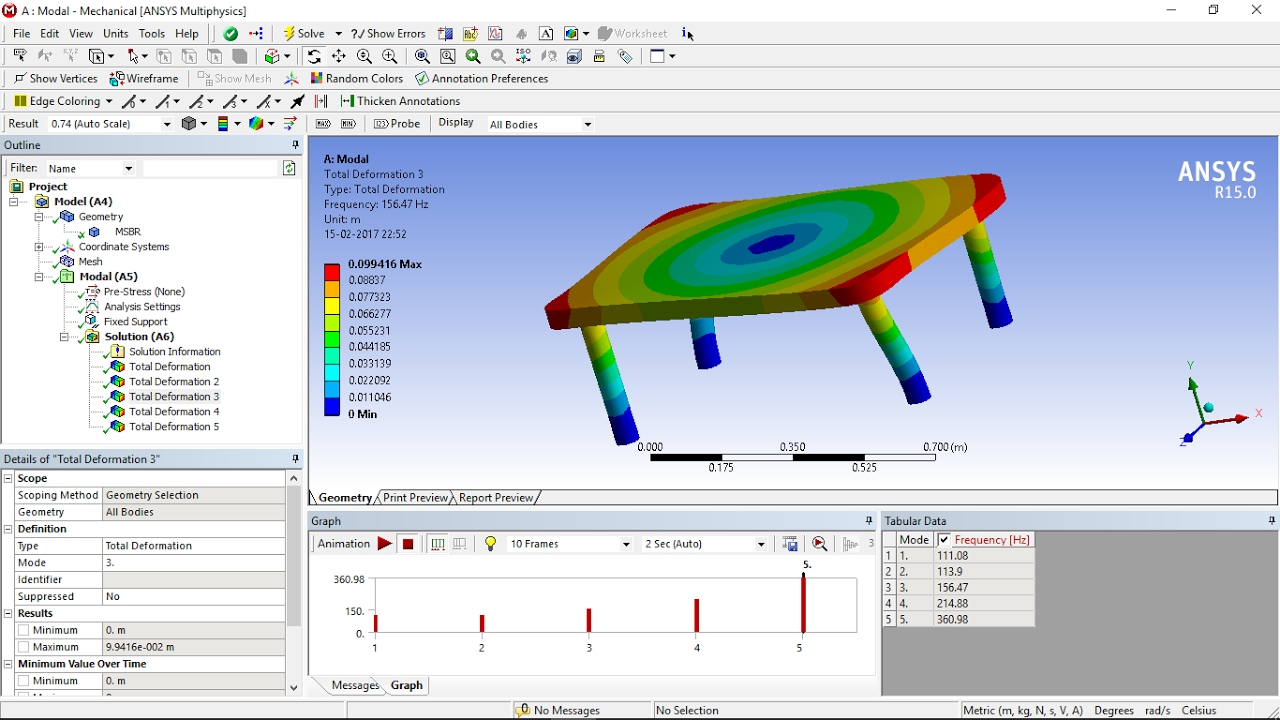Toggle the Frequency [Hz] column checkbox
This screenshot has height=720, width=1280.
(944, 540)
